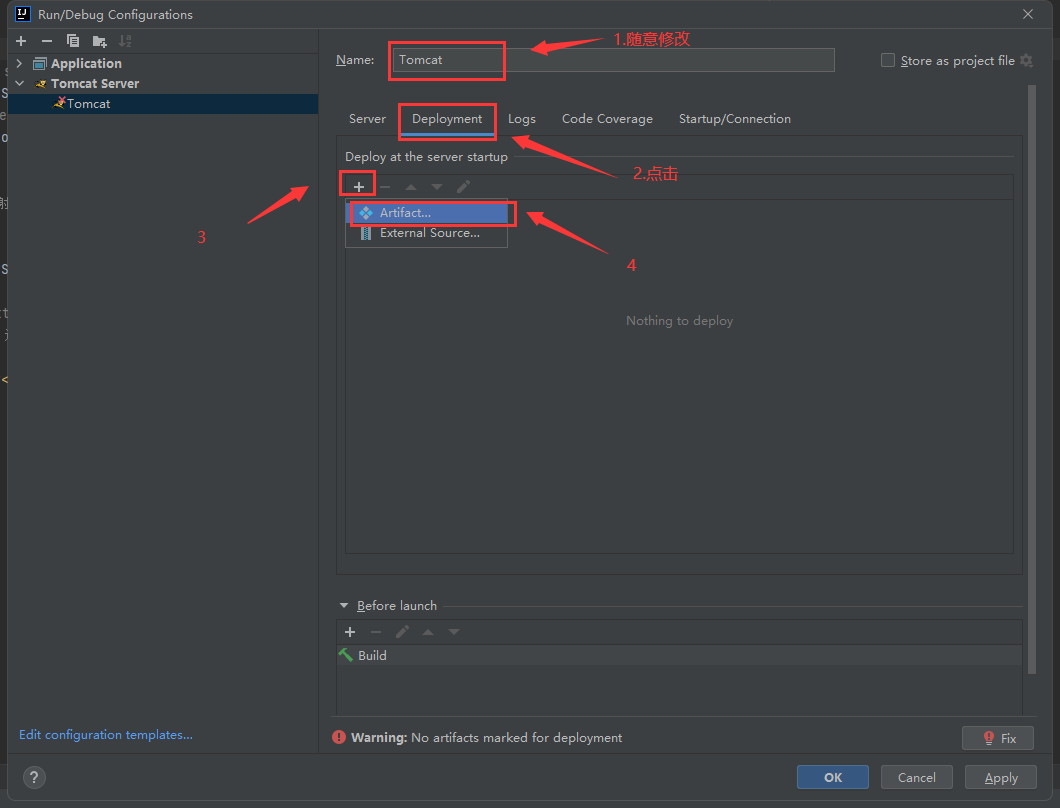Open Store as project file settings gear
This screenshot has height=808, width=1060.
(x=1026, y=60)
